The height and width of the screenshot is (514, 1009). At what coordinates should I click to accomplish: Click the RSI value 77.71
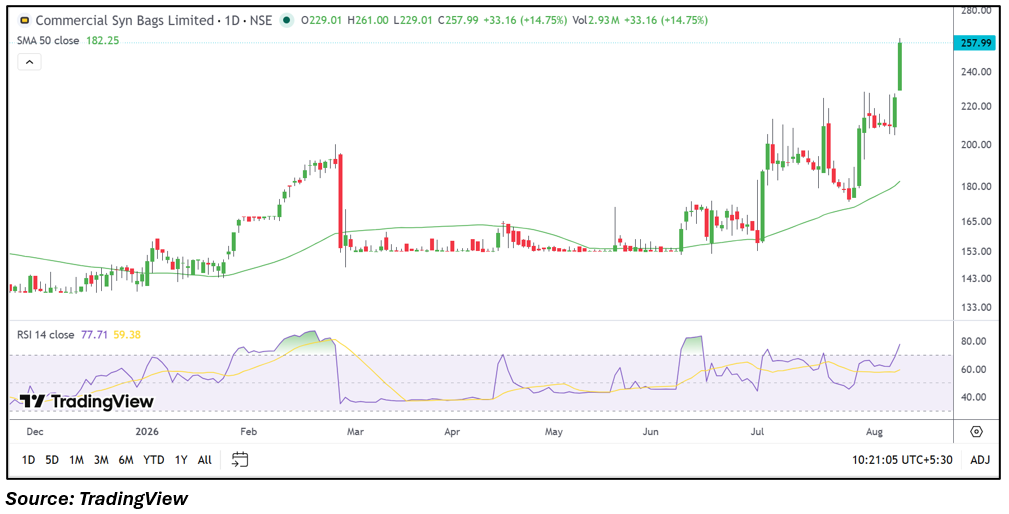94,335
